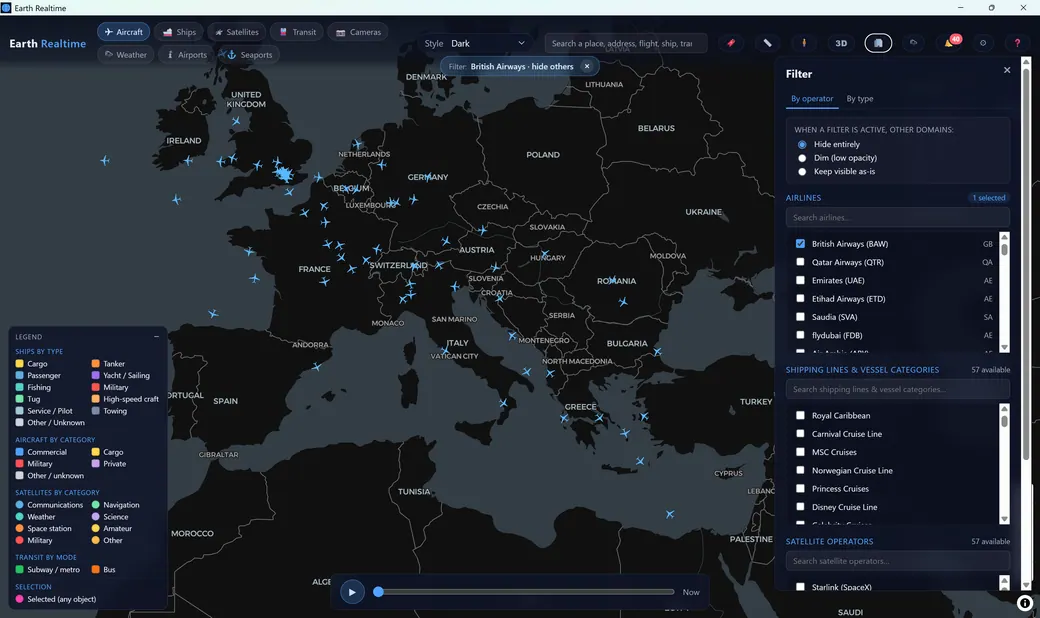
Task: Check Starlink (SpaceX) checkbox
Action: tap(800, 587)
